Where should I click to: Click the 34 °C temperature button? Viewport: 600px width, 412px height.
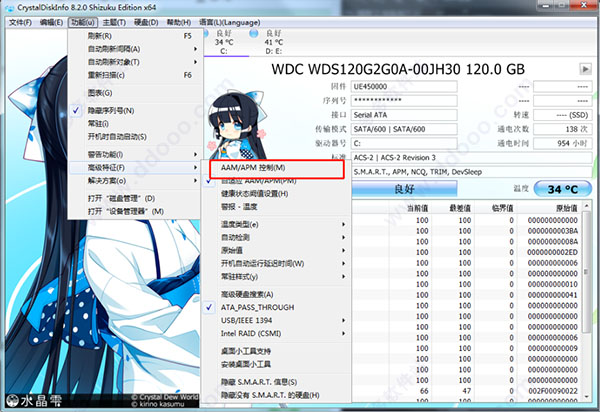(x=562, y=189)
